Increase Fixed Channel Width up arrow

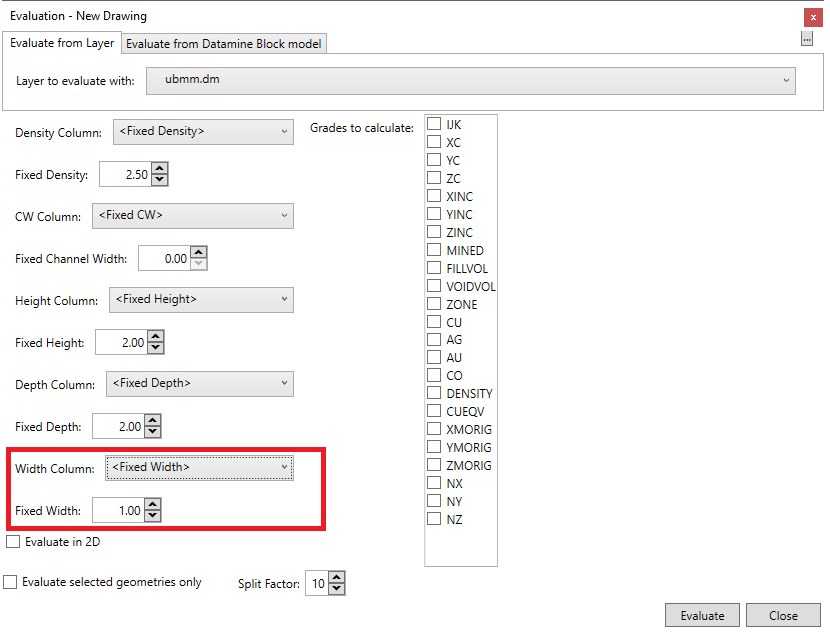pyautogui.click(x=198, y=253)
